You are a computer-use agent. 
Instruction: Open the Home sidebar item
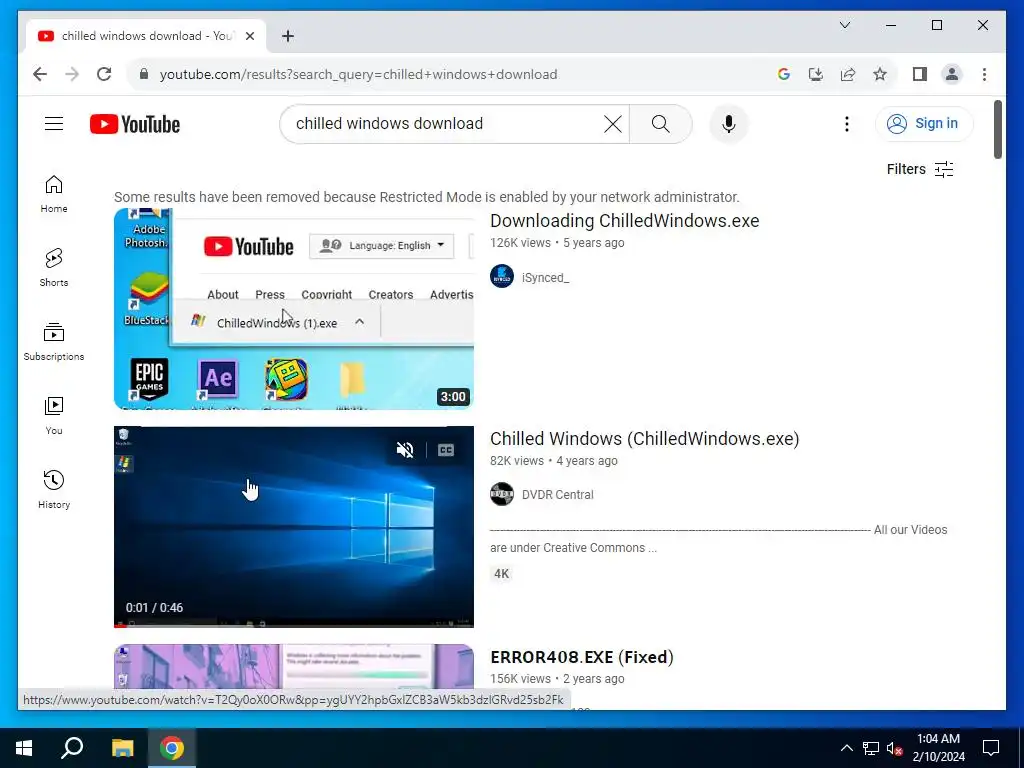(x=54, y=194)
